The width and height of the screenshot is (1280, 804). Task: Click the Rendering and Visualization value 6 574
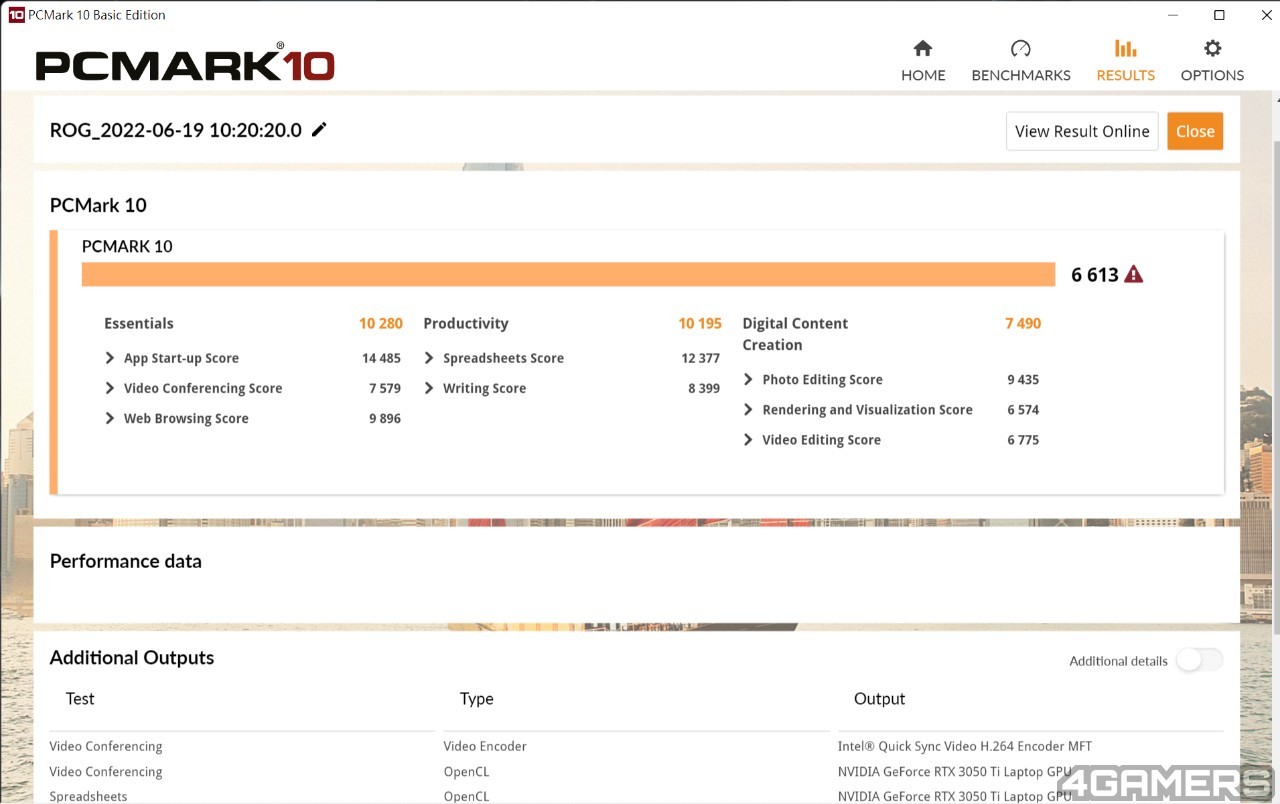point(1023,409)
